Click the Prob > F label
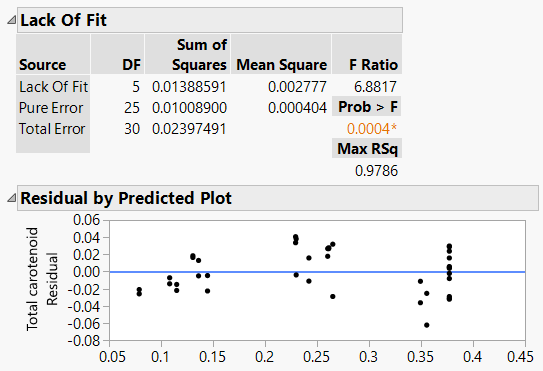This screenshot has height=371, width=543. pos(367,106)
